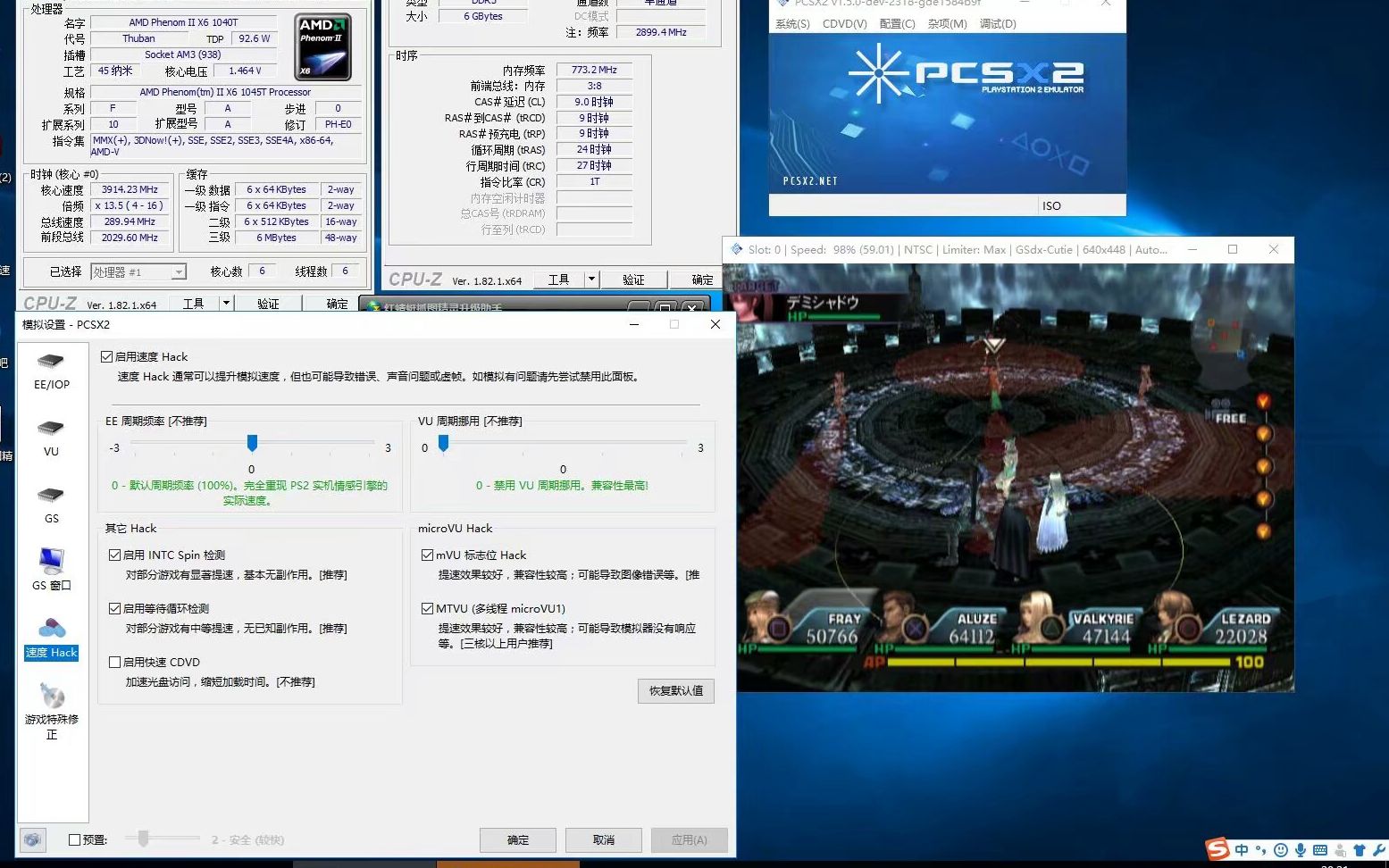Click the screenshot icon at dialog bottom-left
Viewport: 1389px width, 868px height.
coord(32,839)
